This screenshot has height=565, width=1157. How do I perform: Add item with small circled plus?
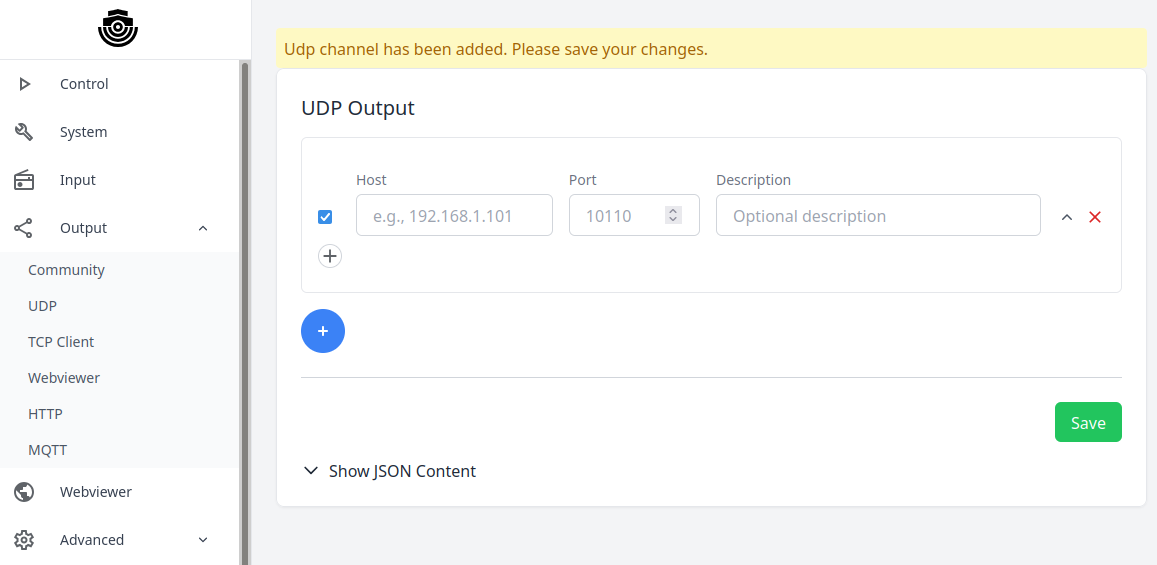tap(330, 256)
